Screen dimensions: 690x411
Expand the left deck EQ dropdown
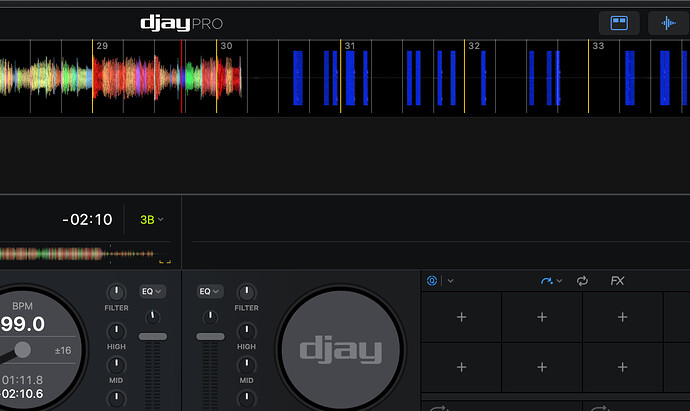153,291
